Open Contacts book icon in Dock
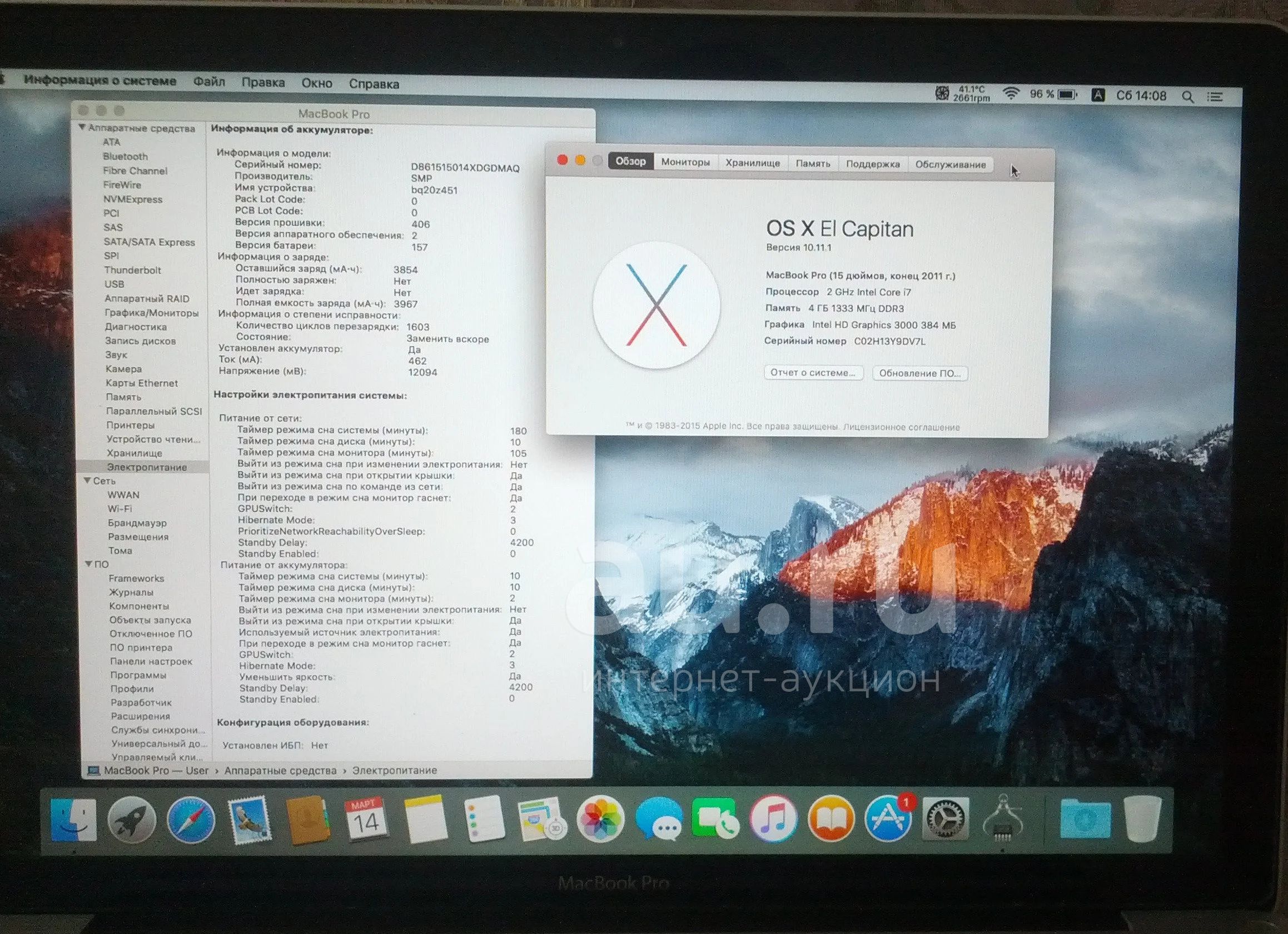 307,821
